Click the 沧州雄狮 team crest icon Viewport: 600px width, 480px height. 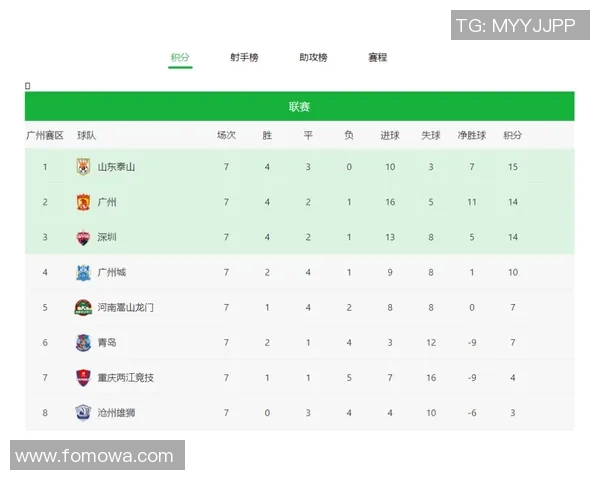pyautogui.click(x=83, y=412)
